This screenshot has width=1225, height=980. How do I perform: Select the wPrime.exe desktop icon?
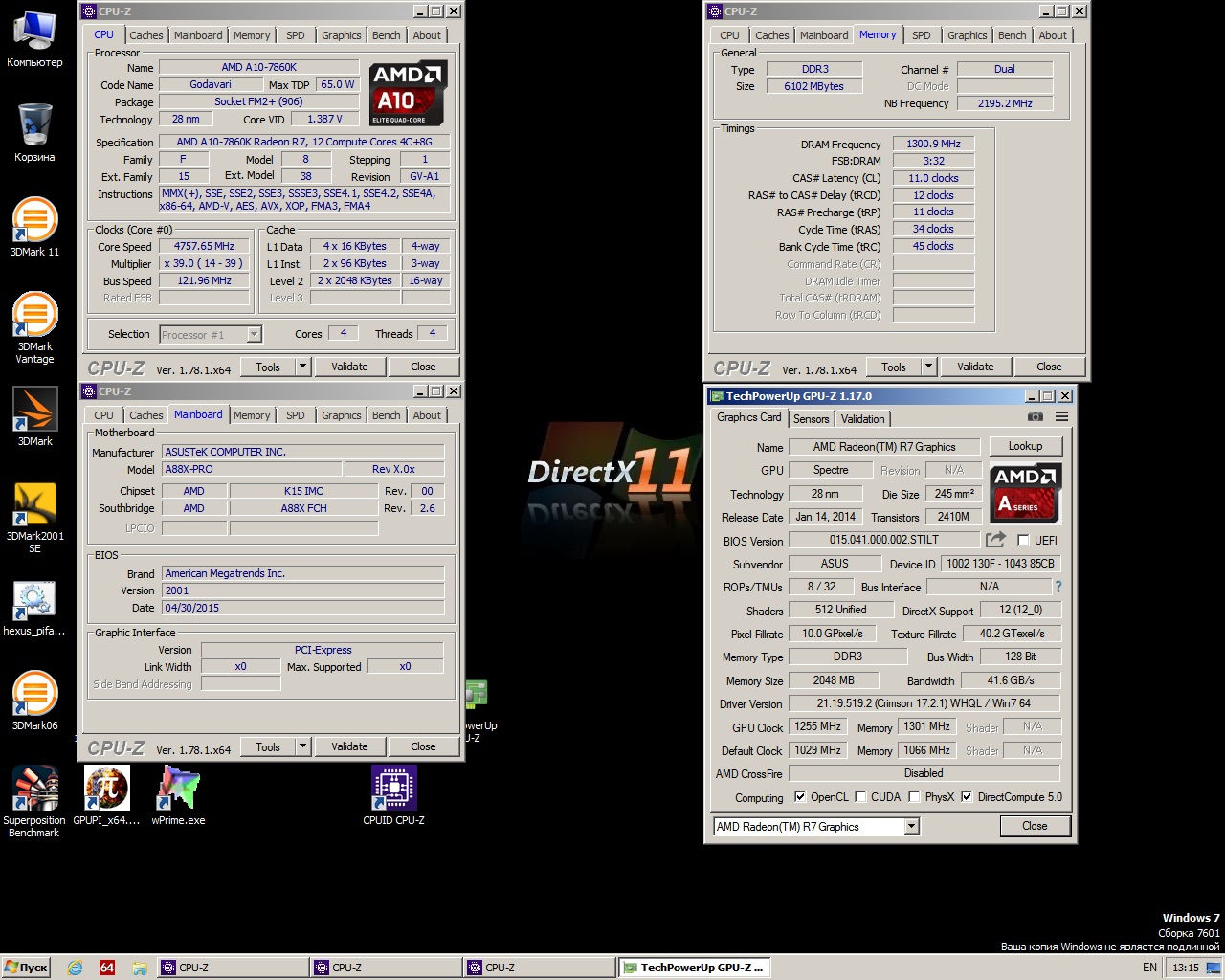[178, 794]
